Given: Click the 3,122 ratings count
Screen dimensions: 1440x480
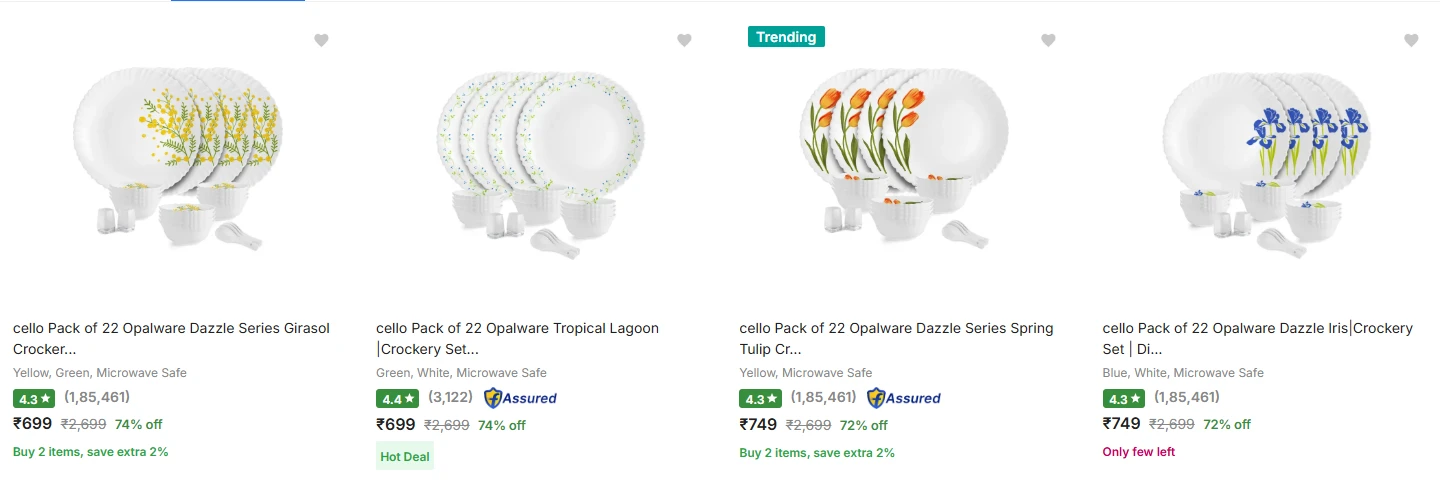Looking at the screenshot, I should coord(451,397).
